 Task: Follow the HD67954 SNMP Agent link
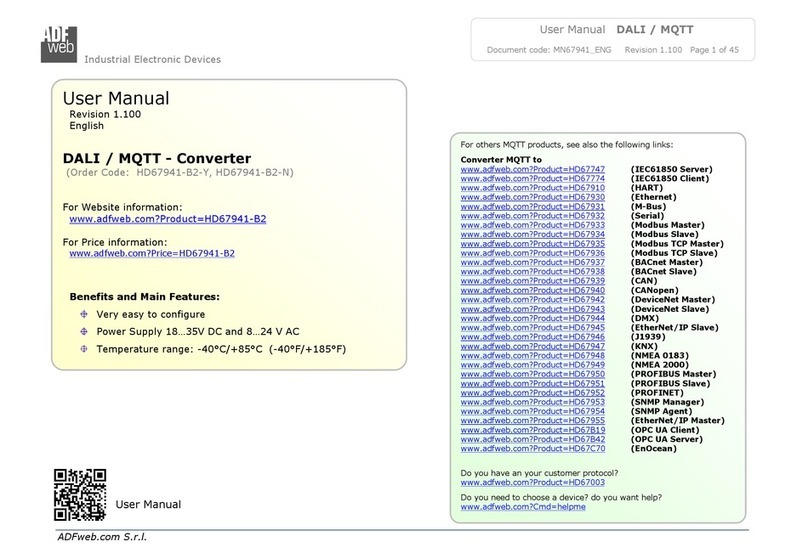click(x=533, y=411)
